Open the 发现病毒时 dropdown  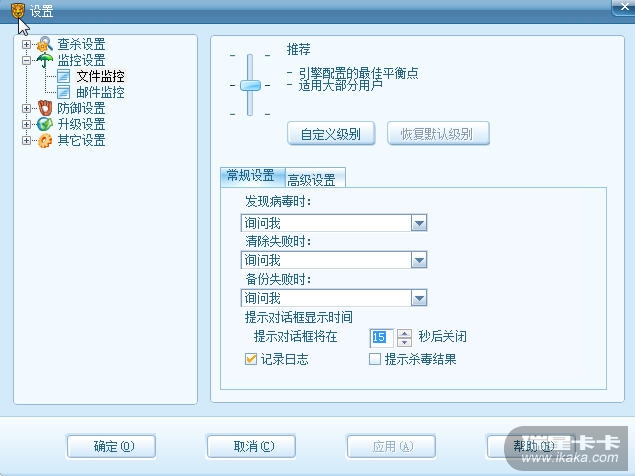tap(419, 223)
